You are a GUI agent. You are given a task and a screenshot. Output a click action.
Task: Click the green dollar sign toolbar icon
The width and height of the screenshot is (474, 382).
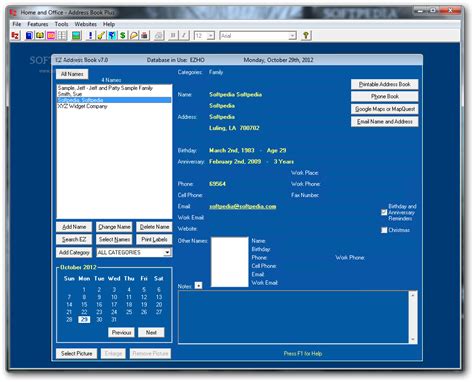point(123,35)
